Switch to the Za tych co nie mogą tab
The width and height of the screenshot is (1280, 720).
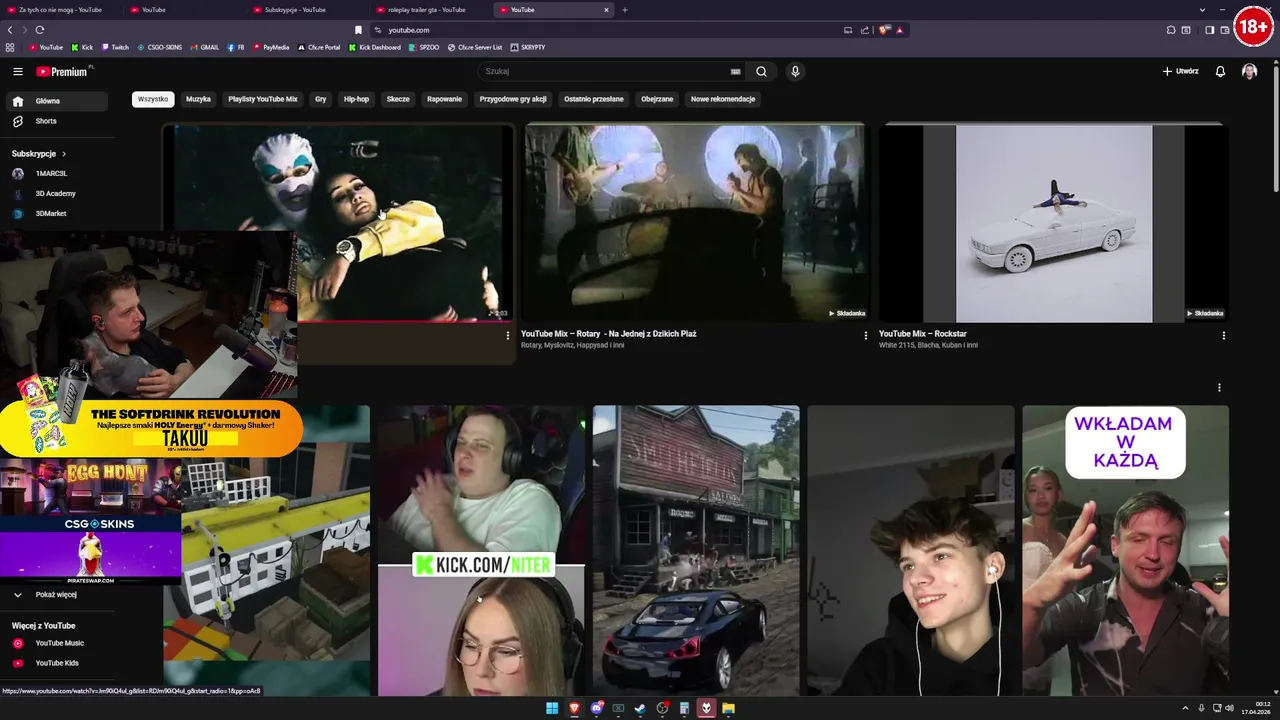61,10
